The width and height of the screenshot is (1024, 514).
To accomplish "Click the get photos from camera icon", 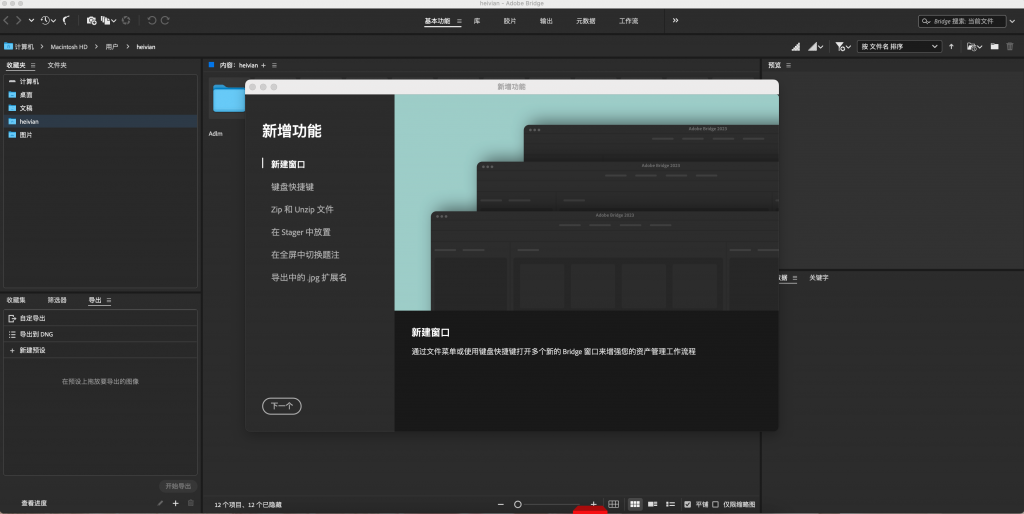I will [91, 21].
